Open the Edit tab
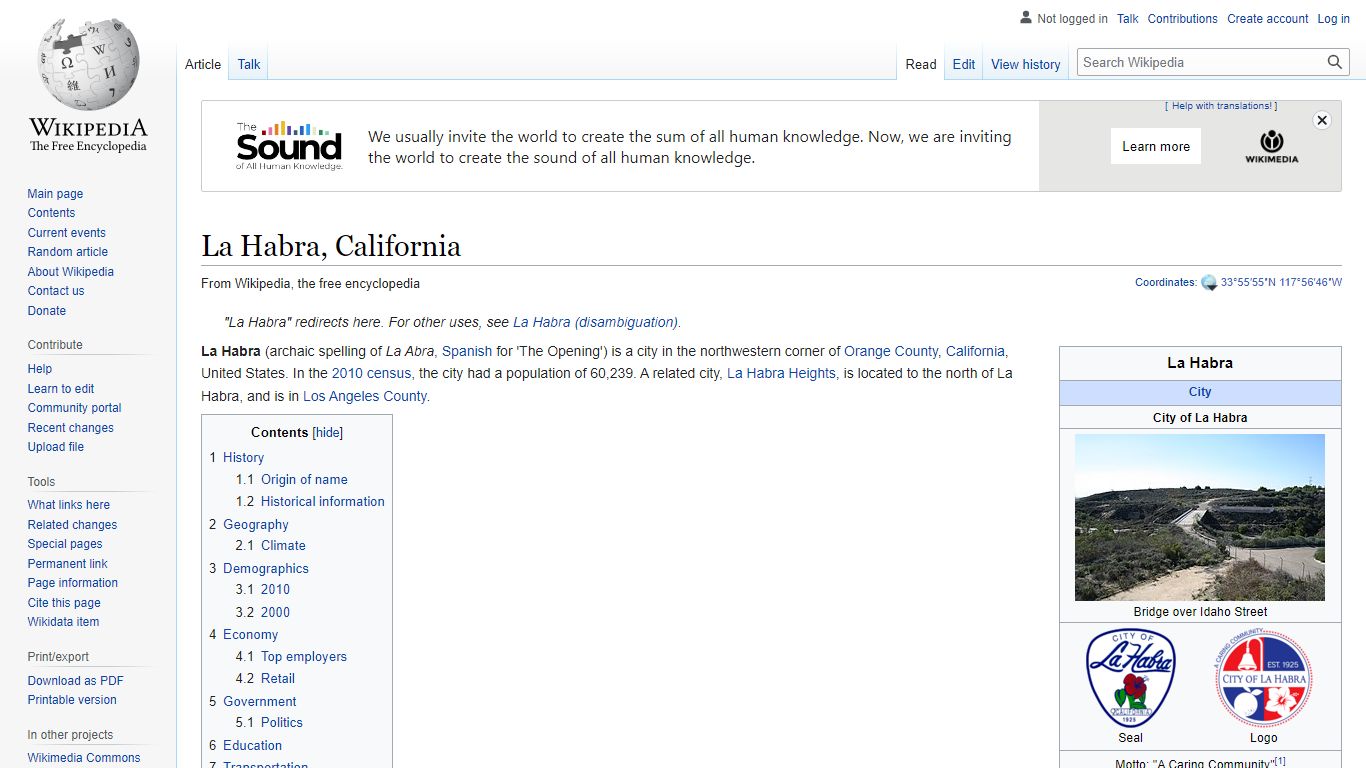The image size is (1366, 768). point(964,64)
